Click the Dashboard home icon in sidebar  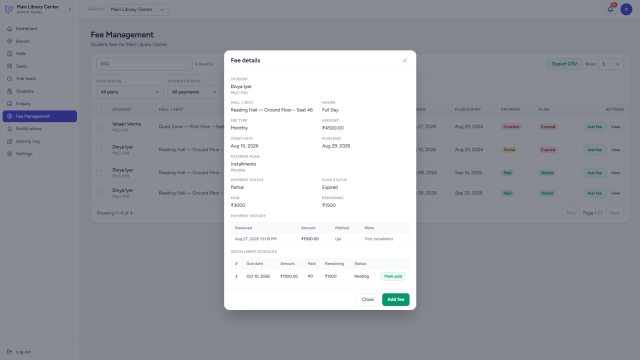(x=9, y=29)
